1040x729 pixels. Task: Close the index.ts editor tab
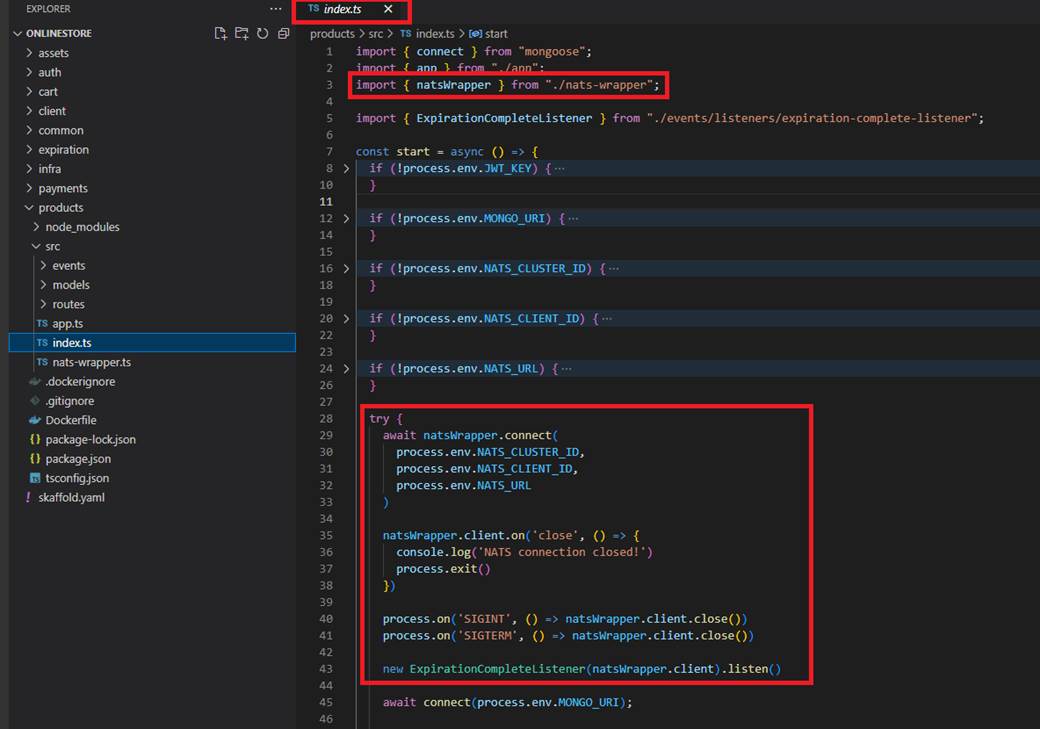pos(388,9)
